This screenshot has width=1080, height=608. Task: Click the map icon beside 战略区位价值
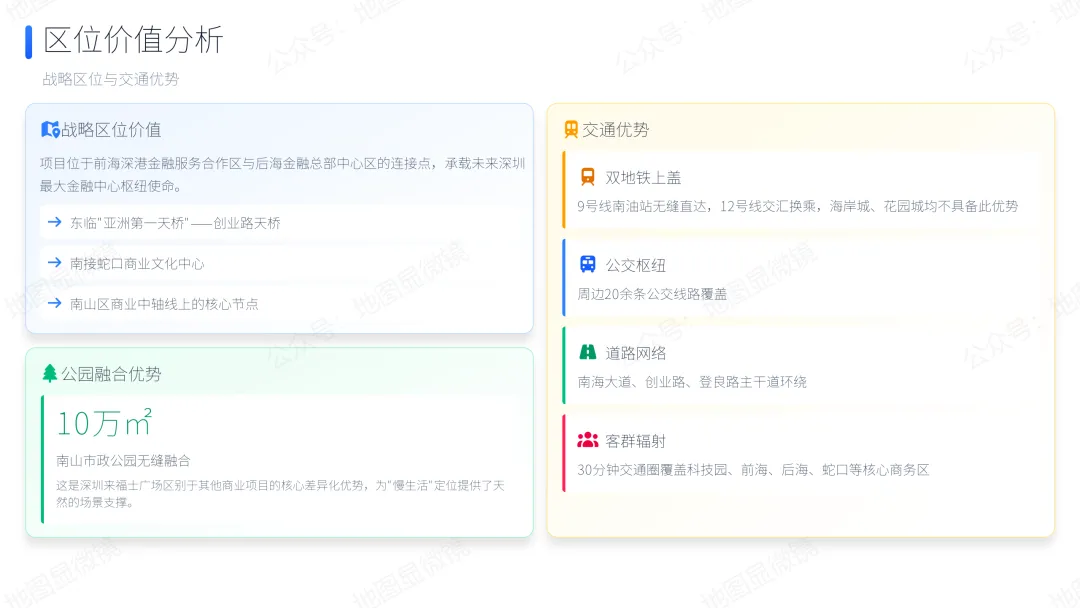pos(50,130)
